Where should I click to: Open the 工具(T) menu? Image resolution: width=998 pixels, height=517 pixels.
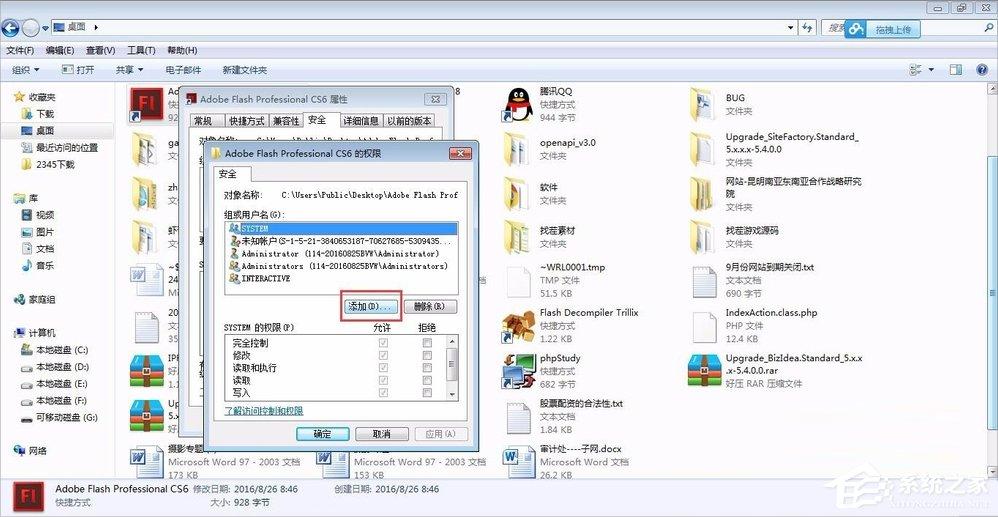(x=141, y=50)
